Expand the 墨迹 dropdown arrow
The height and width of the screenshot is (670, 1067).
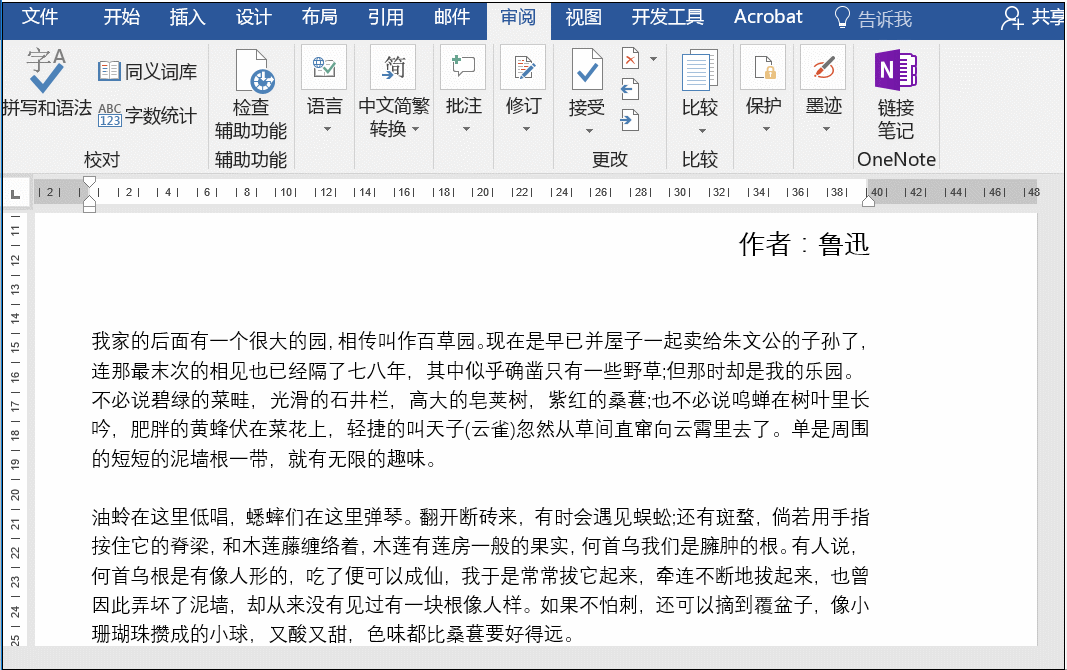tap(826, 129)
